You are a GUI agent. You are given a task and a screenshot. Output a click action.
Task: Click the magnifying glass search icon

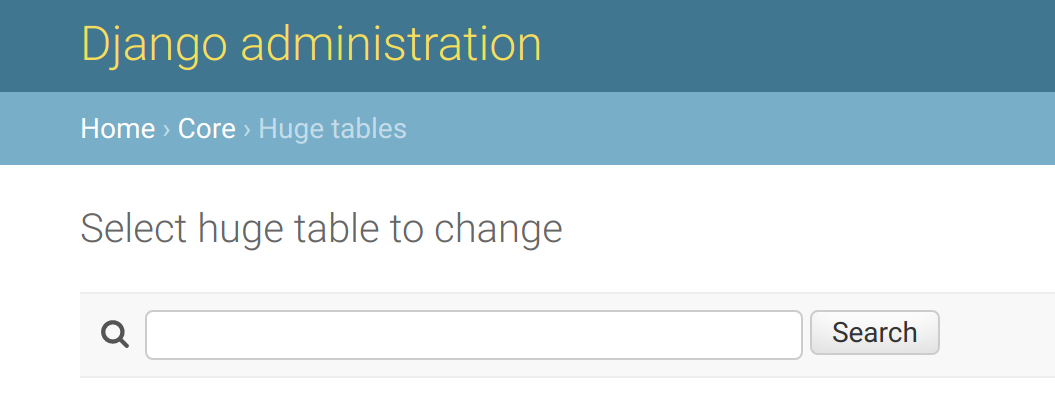pos(115,334)
